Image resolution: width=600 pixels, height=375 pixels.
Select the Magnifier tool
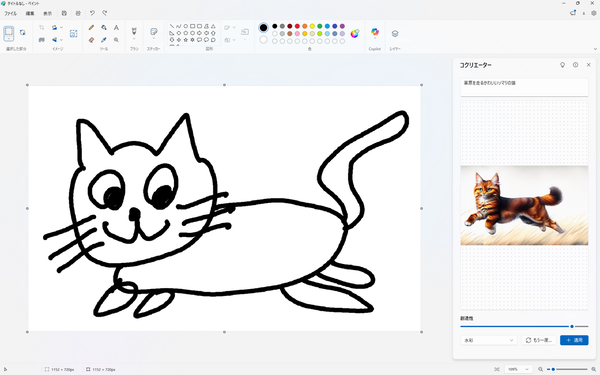click(x=116, y=39)
